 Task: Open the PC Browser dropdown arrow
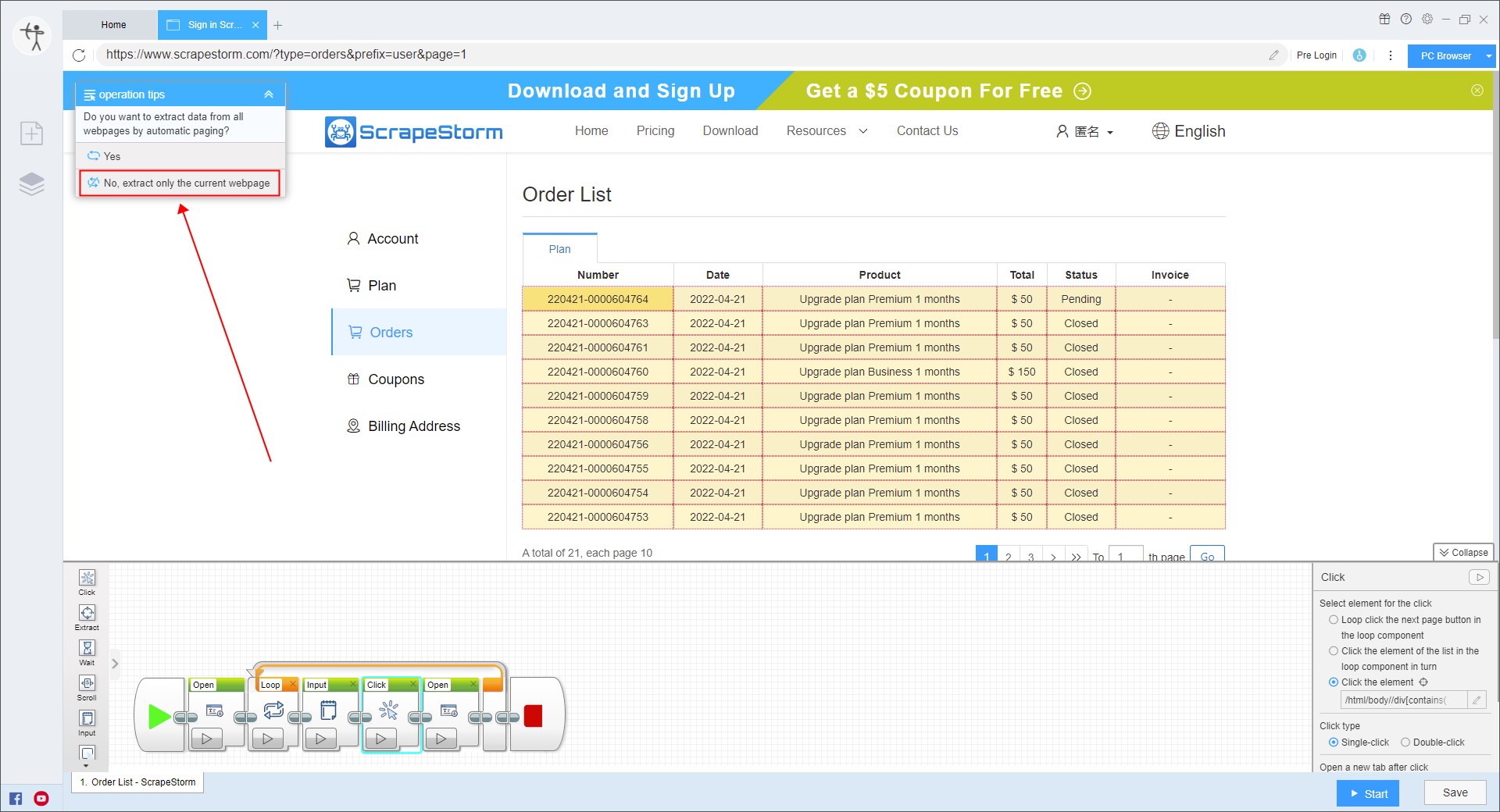pos(1489,56)
